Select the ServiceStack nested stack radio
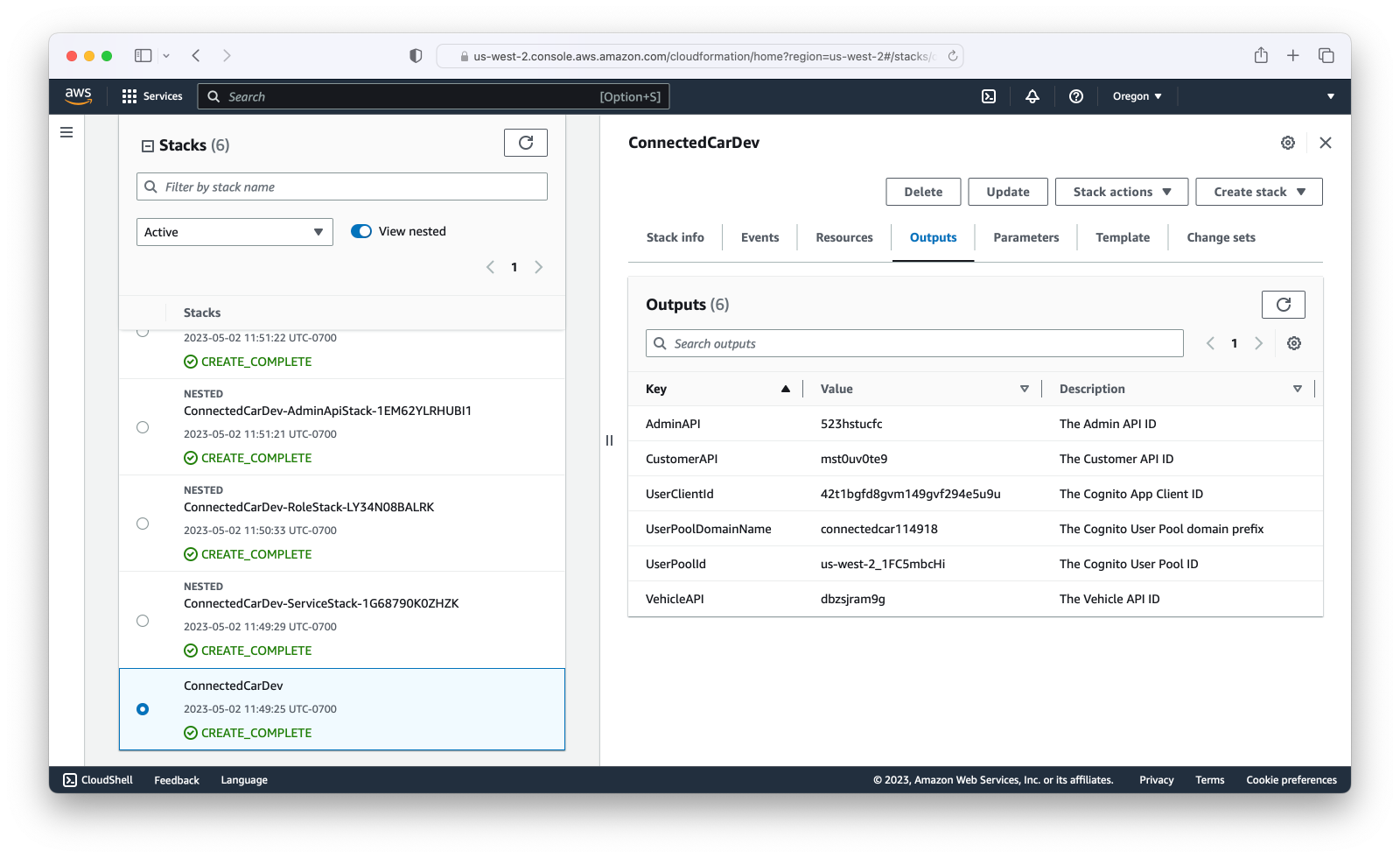 143,621
